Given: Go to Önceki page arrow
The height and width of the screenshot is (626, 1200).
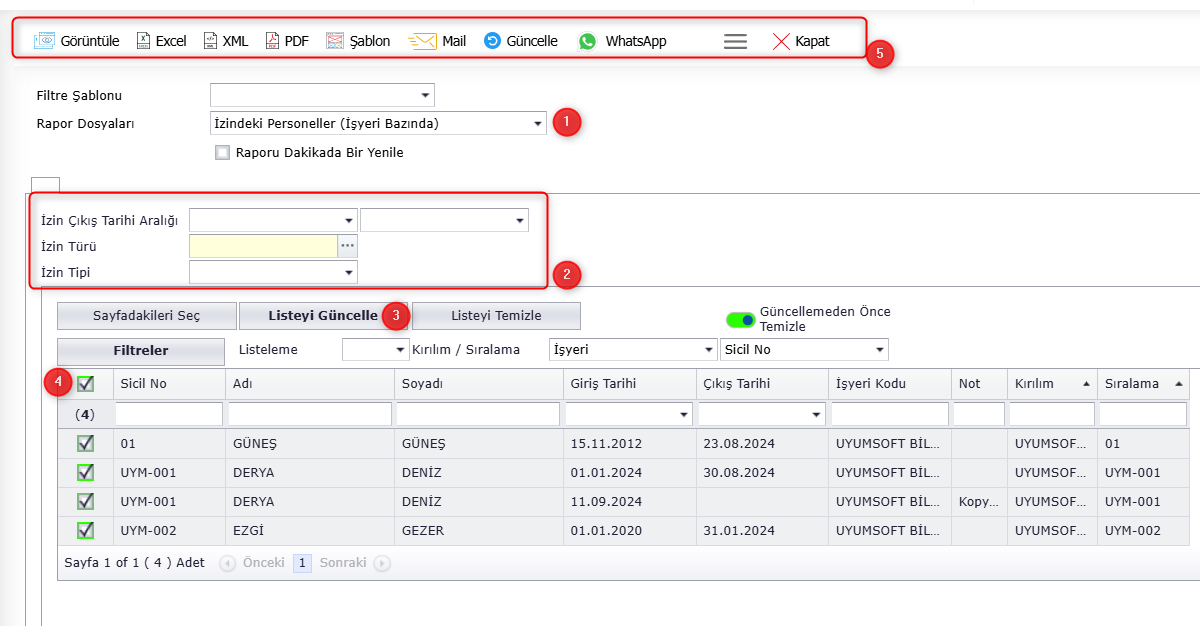Looking at the screenshot, I should 228,563.
